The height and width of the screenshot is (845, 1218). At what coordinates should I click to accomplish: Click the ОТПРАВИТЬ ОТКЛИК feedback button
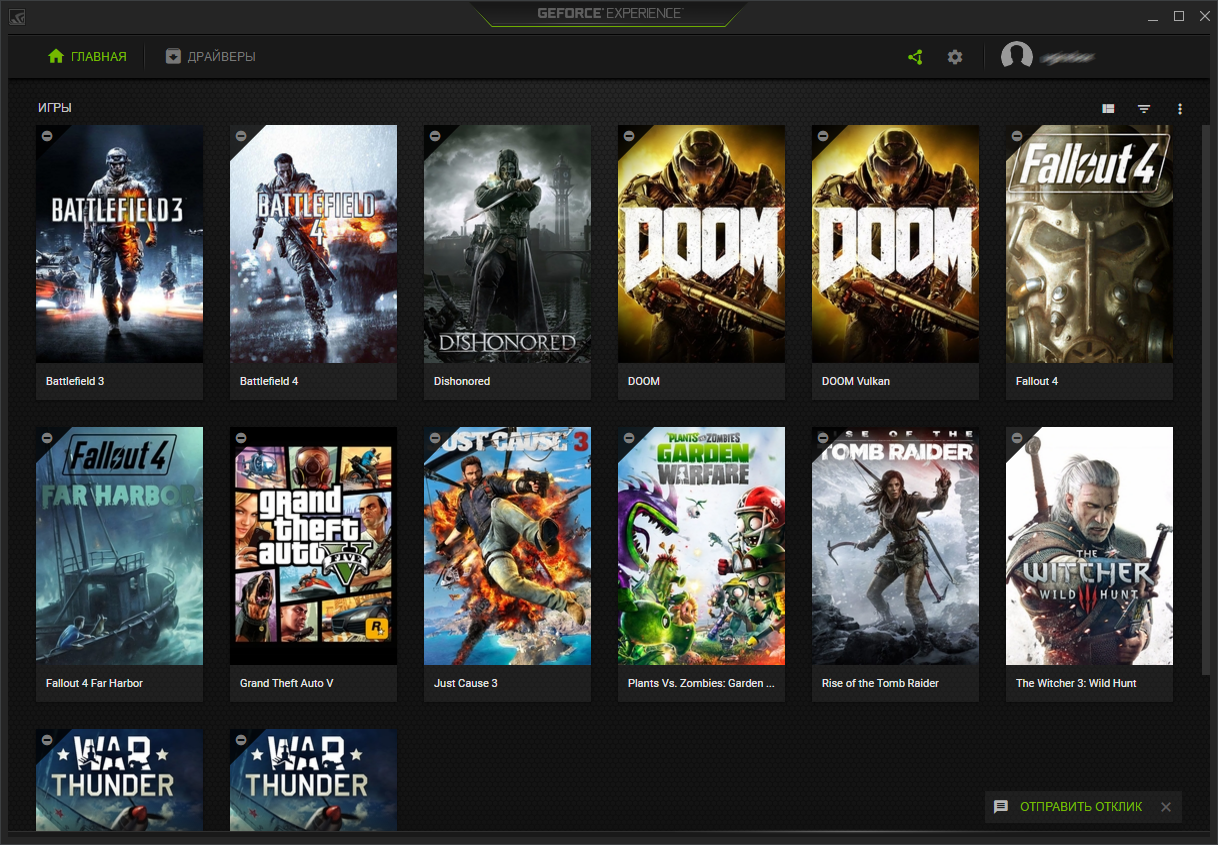(1068, 807)
